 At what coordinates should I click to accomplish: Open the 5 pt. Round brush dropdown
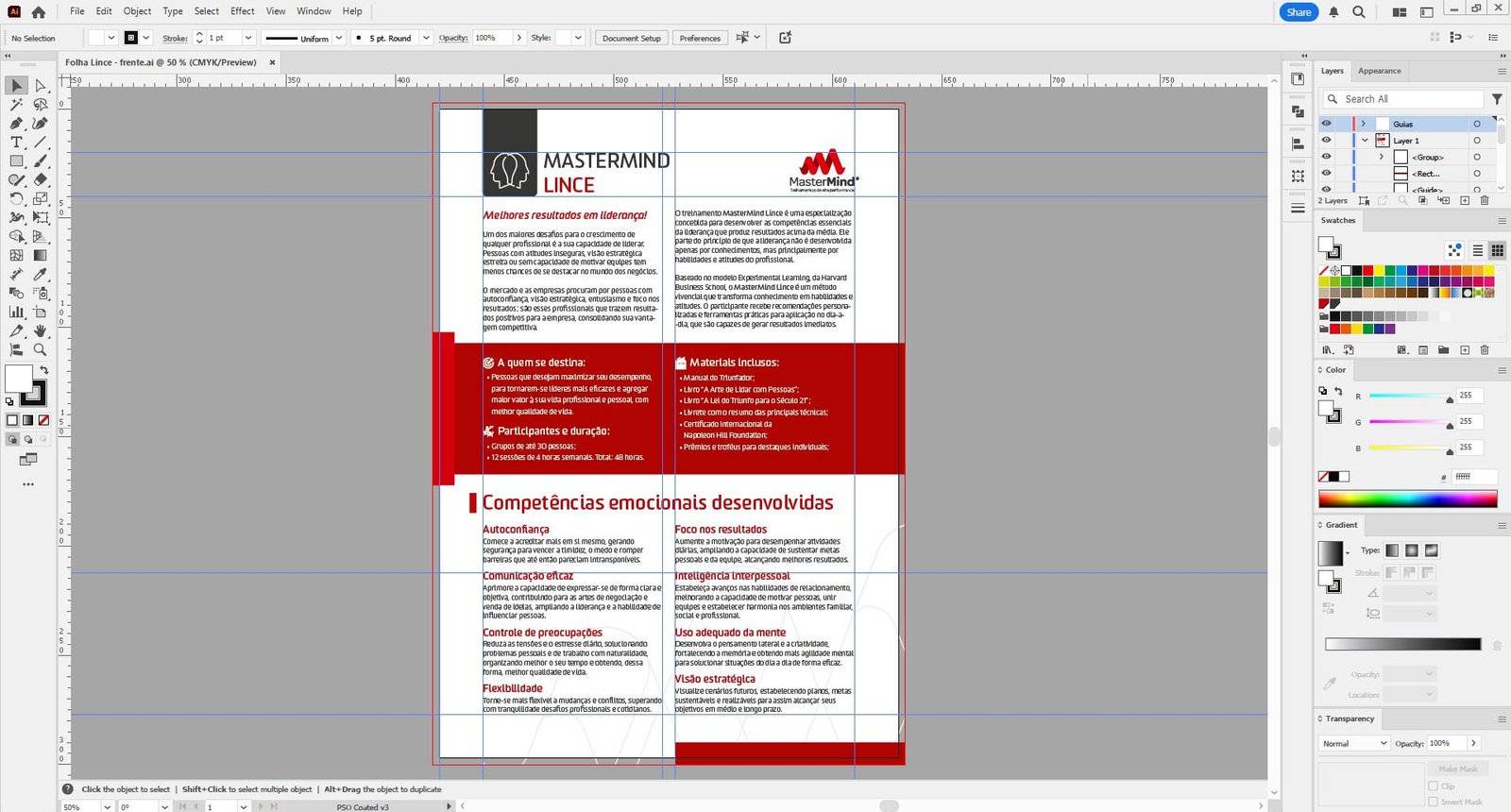pos(426,38)
